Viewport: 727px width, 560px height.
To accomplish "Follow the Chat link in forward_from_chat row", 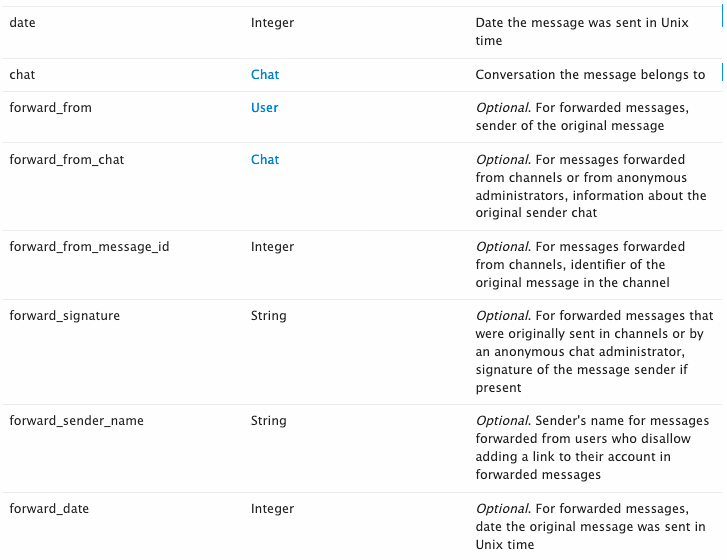I will [265, 160].
